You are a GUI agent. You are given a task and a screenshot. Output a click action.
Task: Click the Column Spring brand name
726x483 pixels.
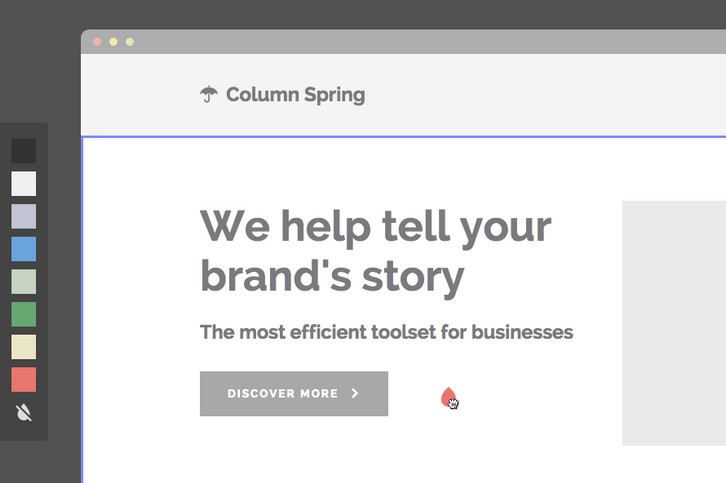click(x=295, y=95)
